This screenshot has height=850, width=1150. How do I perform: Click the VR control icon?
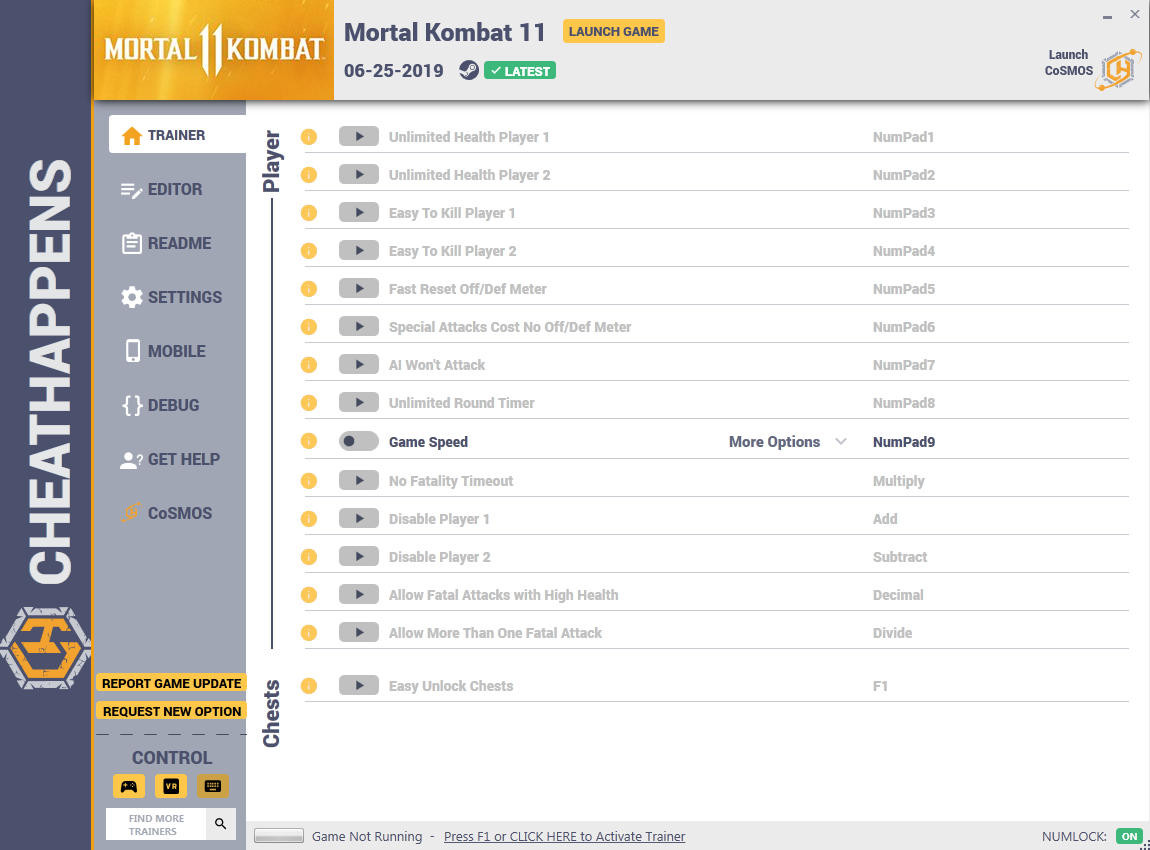pyautogui.click(x=171, y=786)
